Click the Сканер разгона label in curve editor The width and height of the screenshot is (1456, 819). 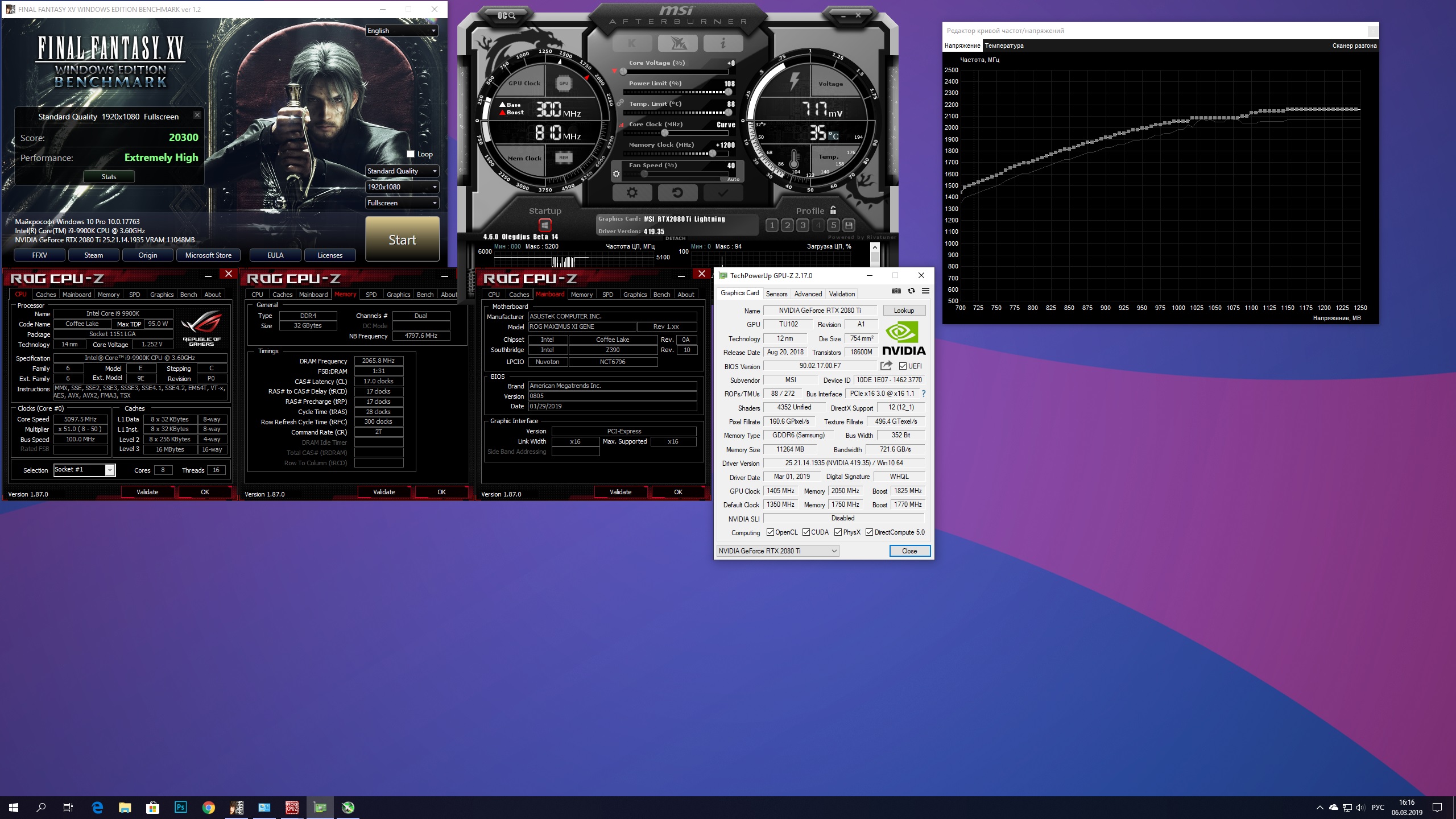(1354, 45)
